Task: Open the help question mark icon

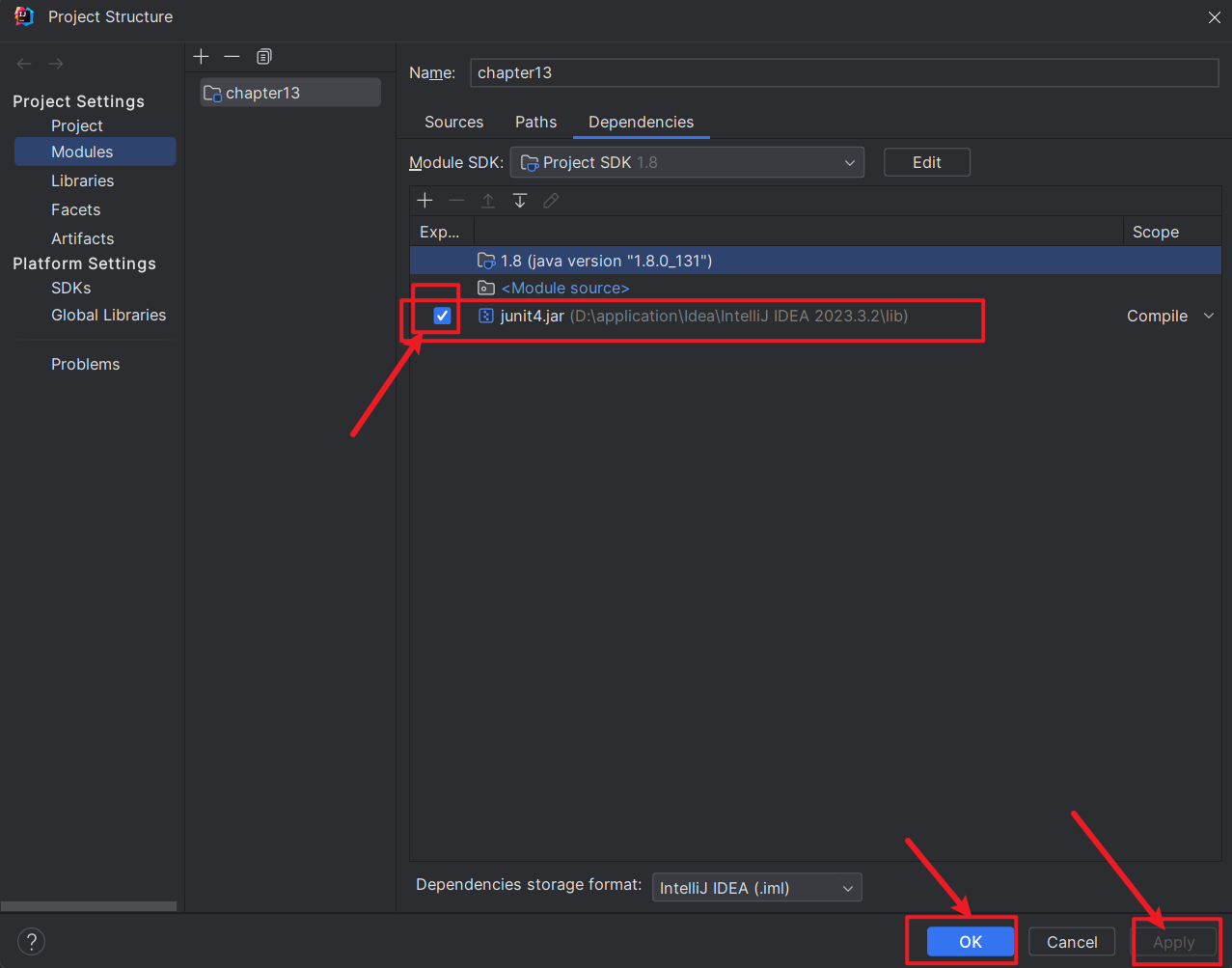Action: click(x=31, y=941)
